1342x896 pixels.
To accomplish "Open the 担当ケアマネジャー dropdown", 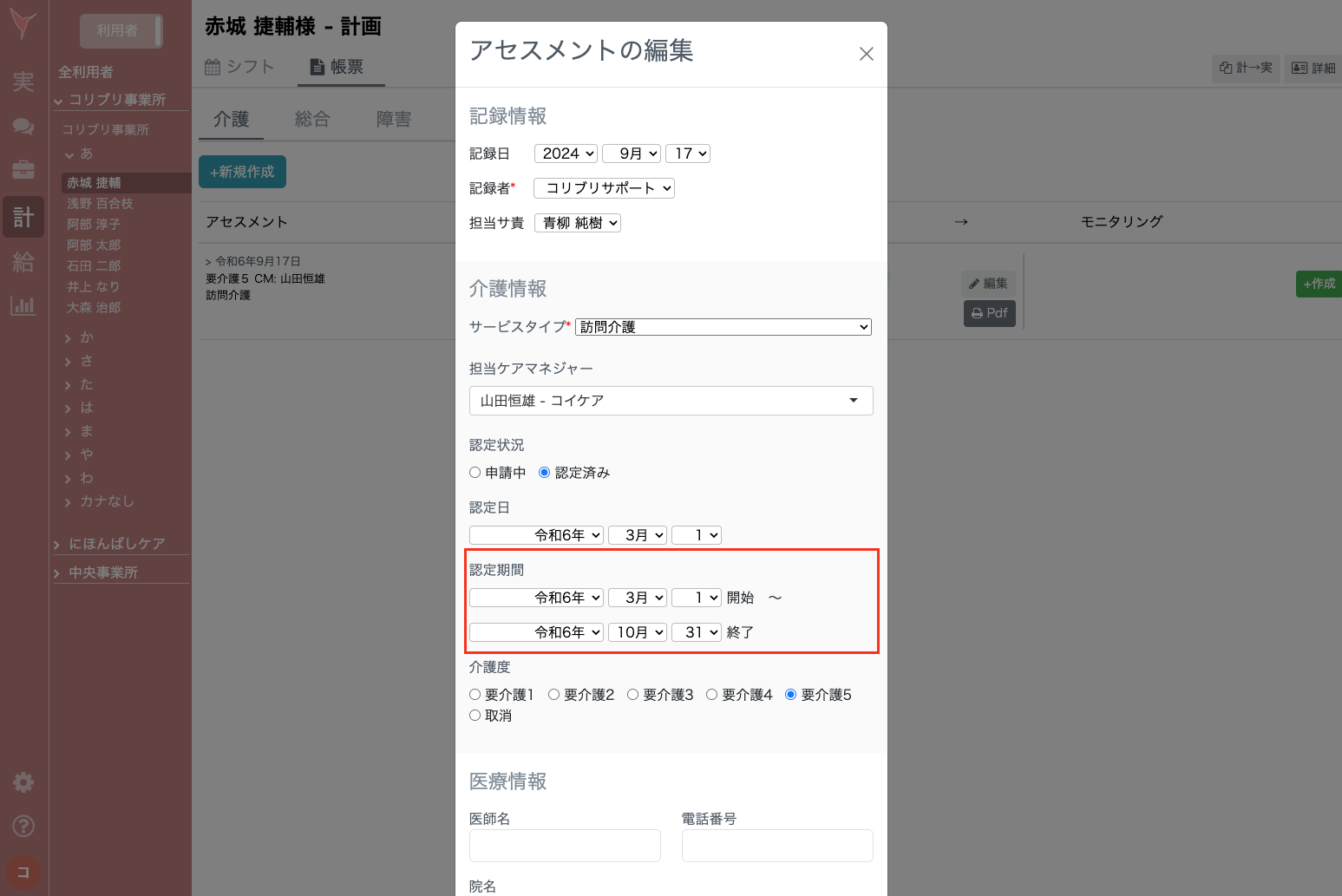I will click(671, 401).
